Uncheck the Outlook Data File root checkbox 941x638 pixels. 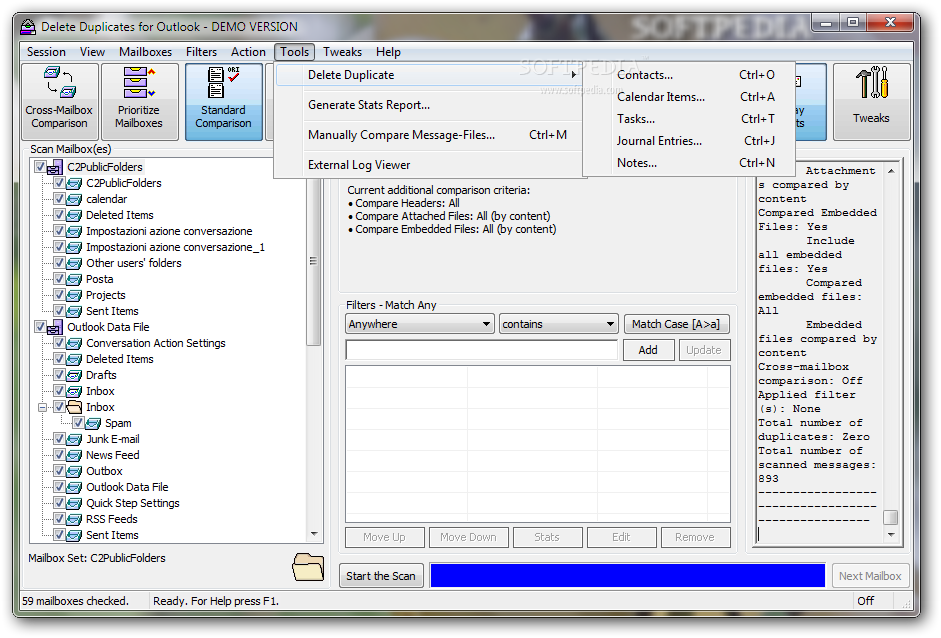click(40, 327)
